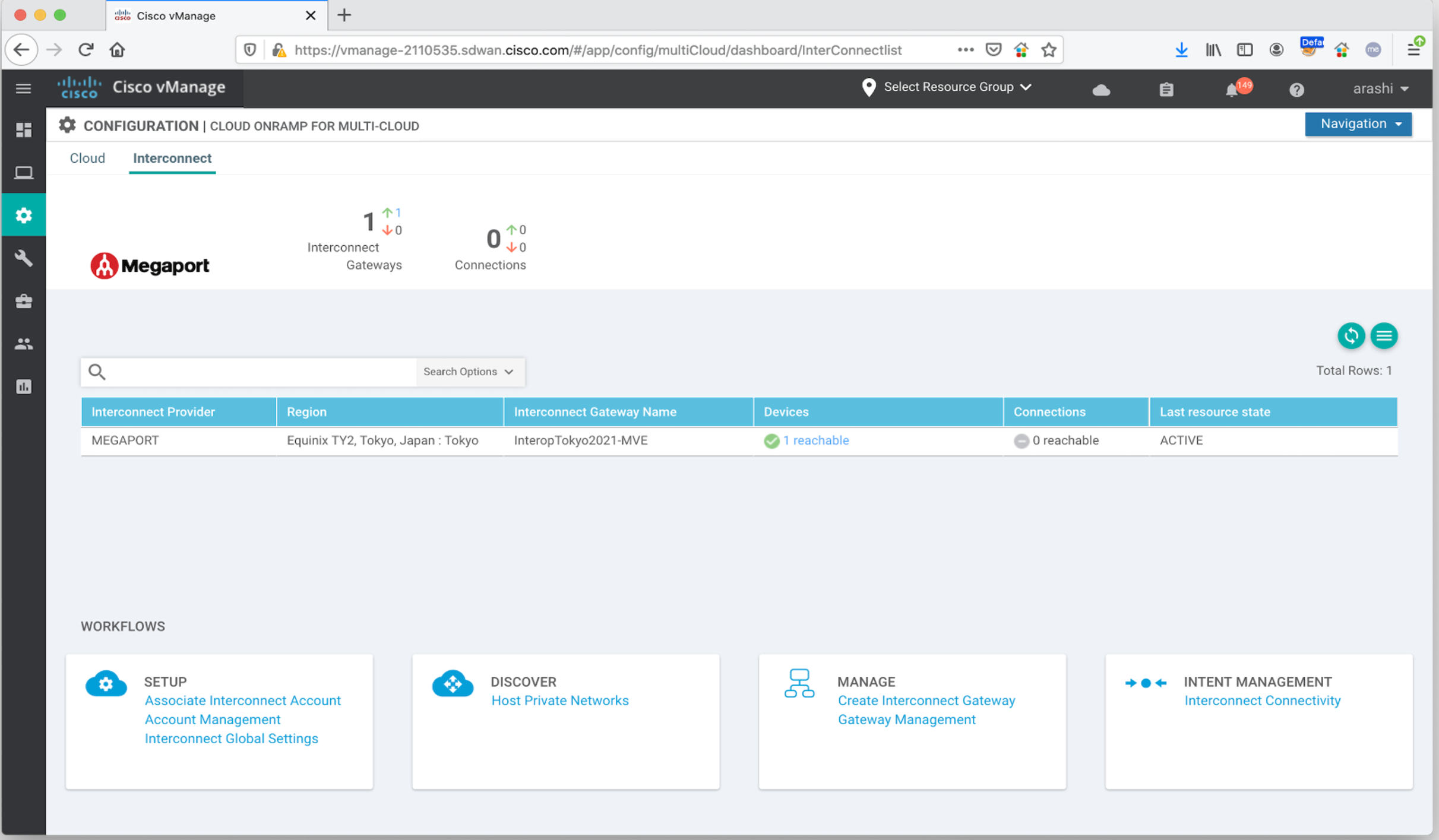Viewport: 1439px width, 840px height.
Task: Click the notifications bell with 149 badge
Action: [1232, 90]
